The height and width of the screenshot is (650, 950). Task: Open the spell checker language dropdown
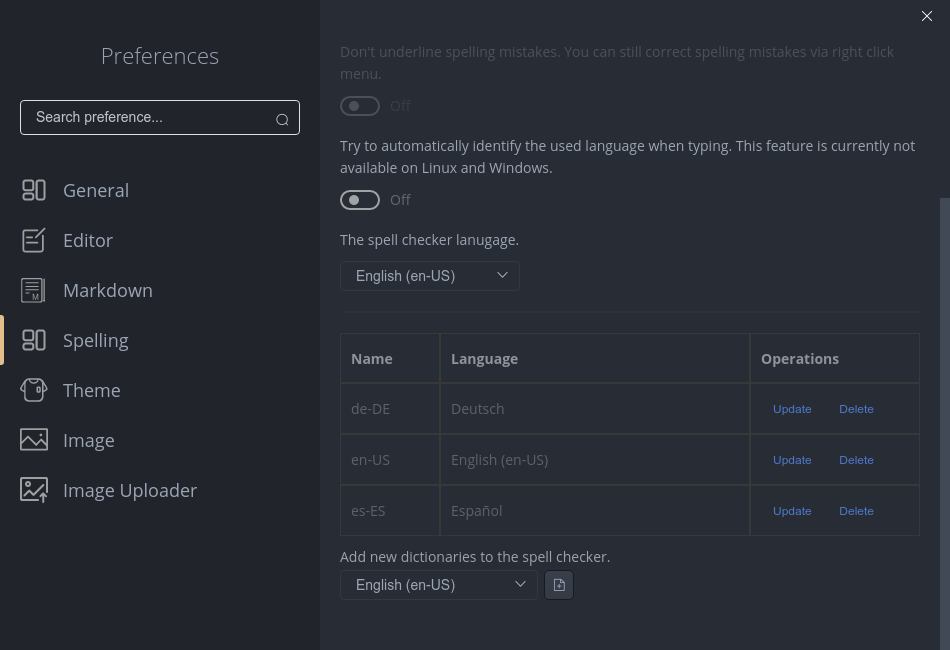(x=430, y=276)
